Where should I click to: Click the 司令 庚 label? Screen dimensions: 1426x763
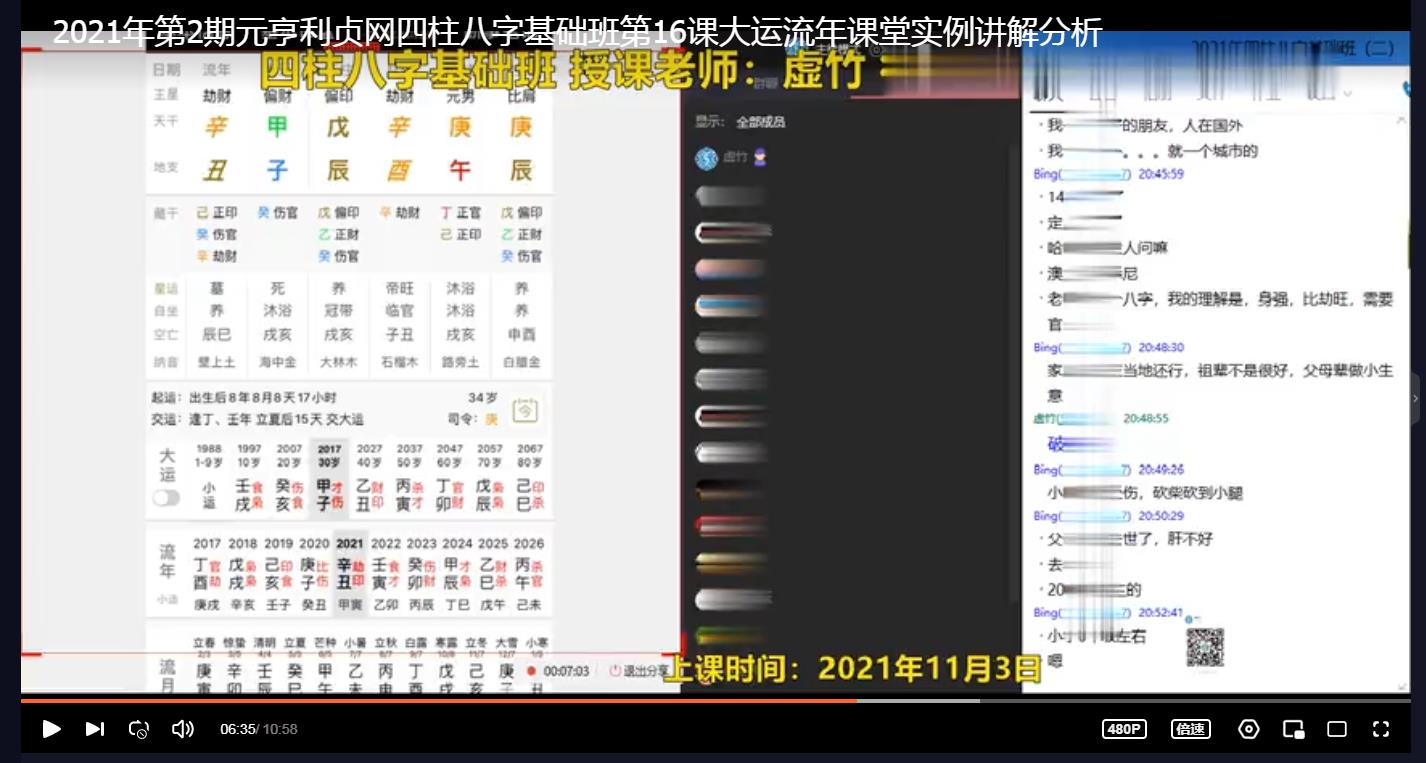(472, 419)
